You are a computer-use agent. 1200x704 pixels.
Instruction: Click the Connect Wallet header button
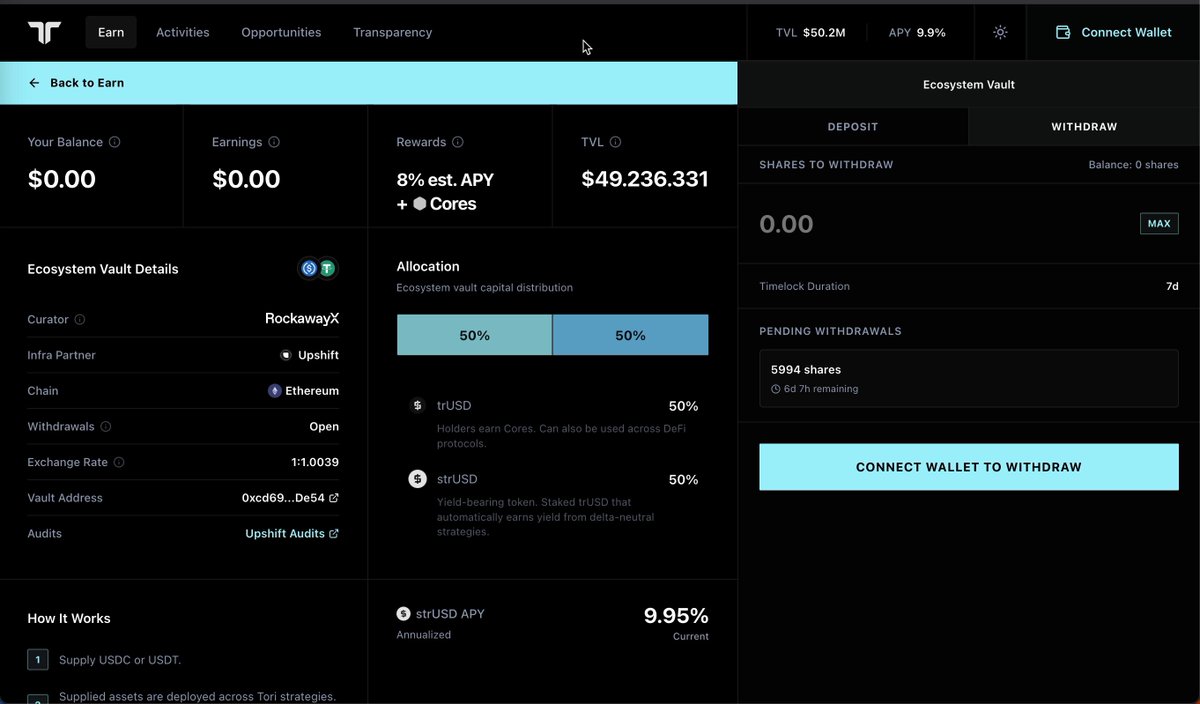(1114, 32)
